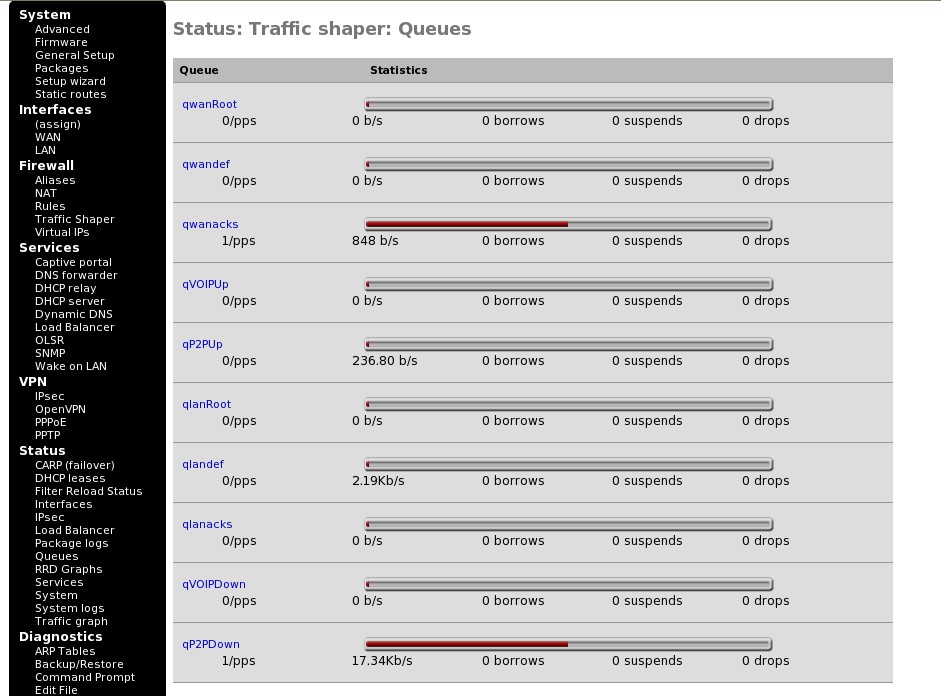Open the qlandef queue link
This screenshot has width=941, height=696.
point(203,464)
